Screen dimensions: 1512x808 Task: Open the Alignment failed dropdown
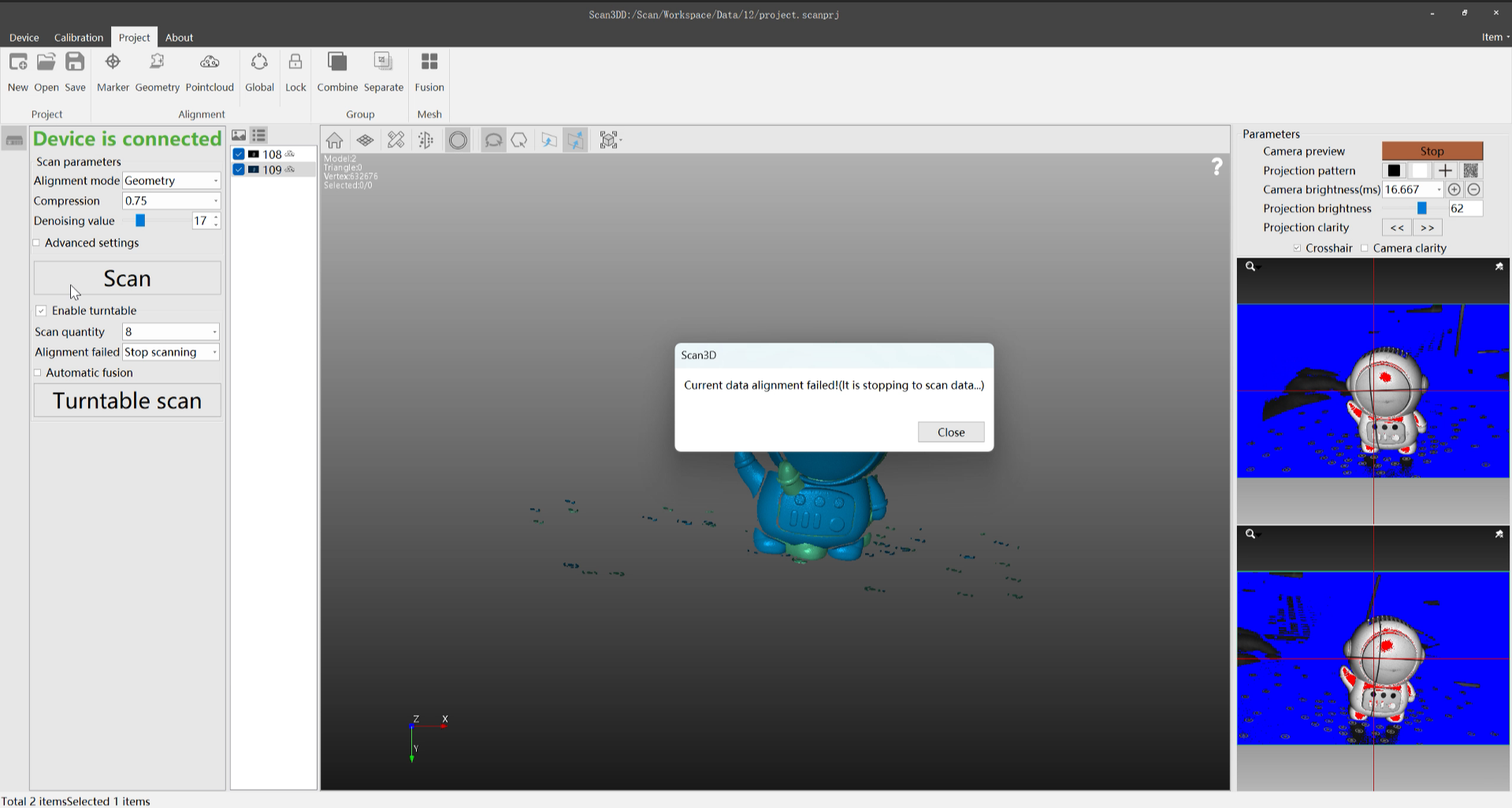171,352
